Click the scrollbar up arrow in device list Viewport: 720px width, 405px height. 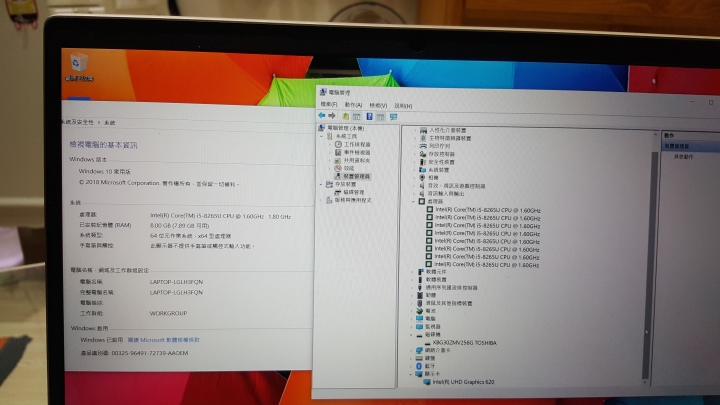655,134
